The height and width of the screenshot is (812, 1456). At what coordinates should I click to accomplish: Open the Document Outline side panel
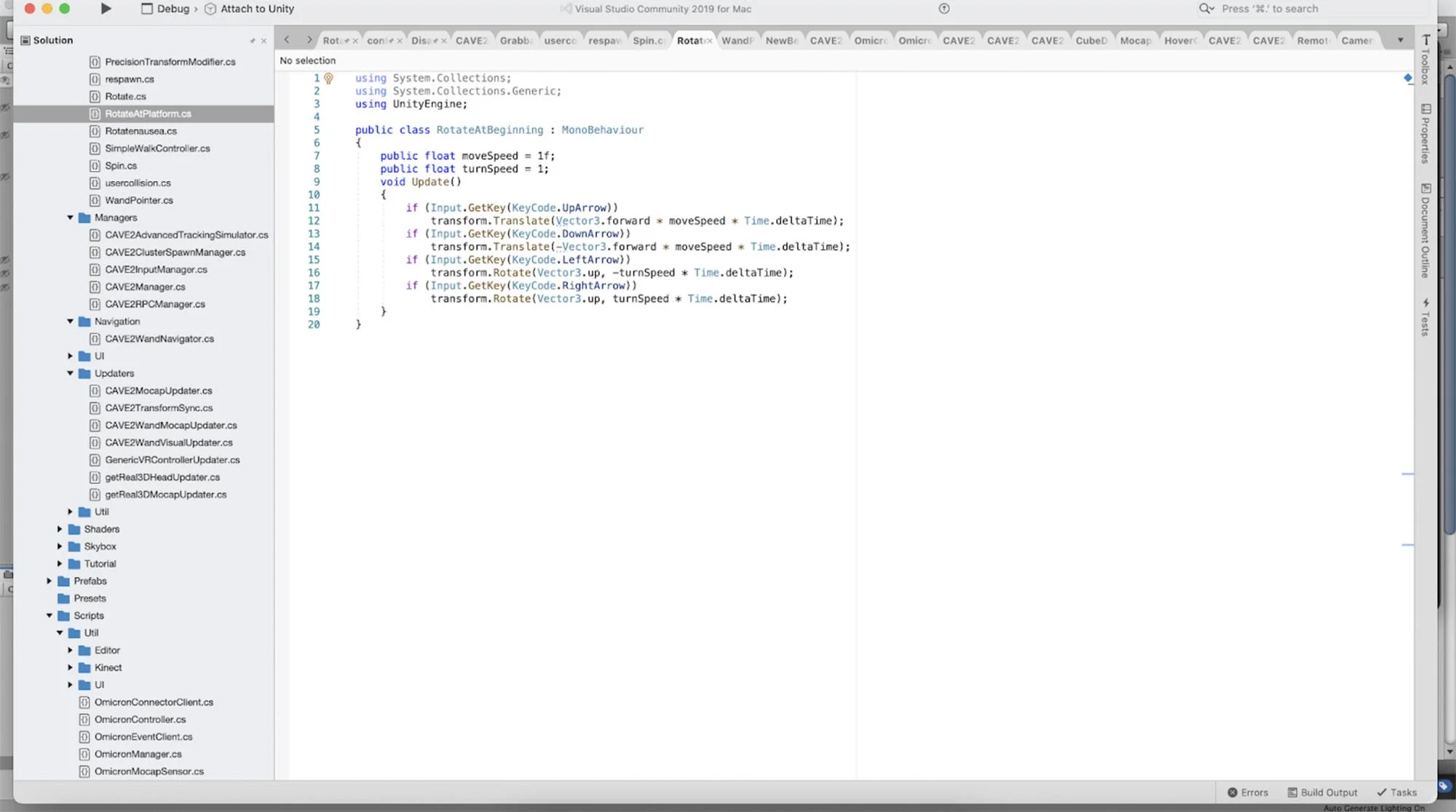[x=1425, y=231]
